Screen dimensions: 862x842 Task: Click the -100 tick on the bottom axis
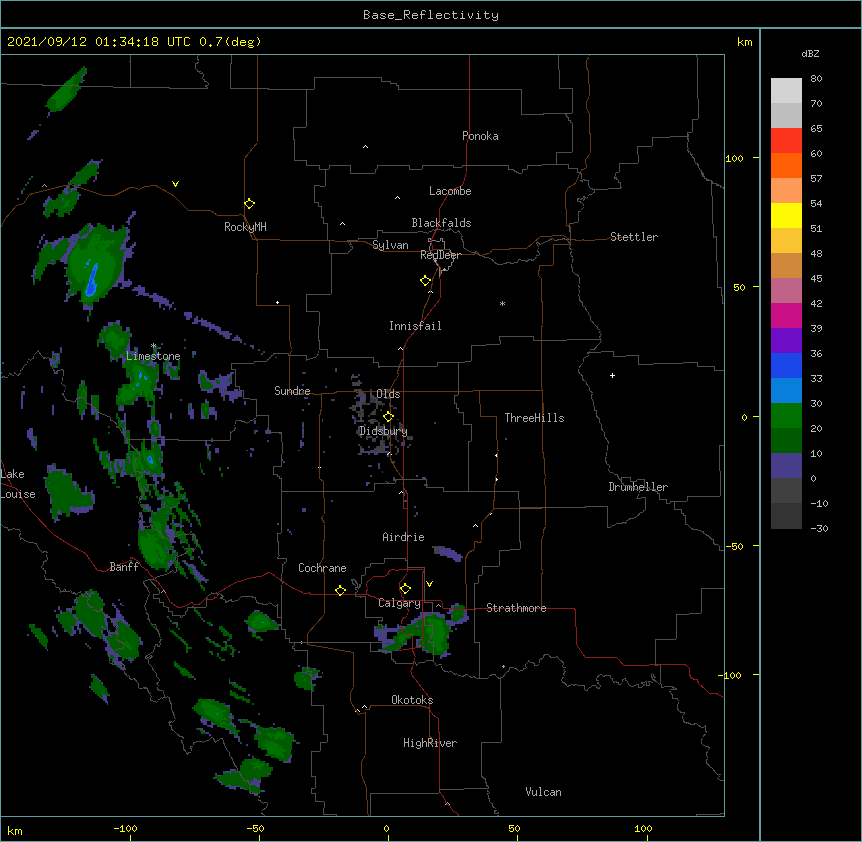point(125,828)
